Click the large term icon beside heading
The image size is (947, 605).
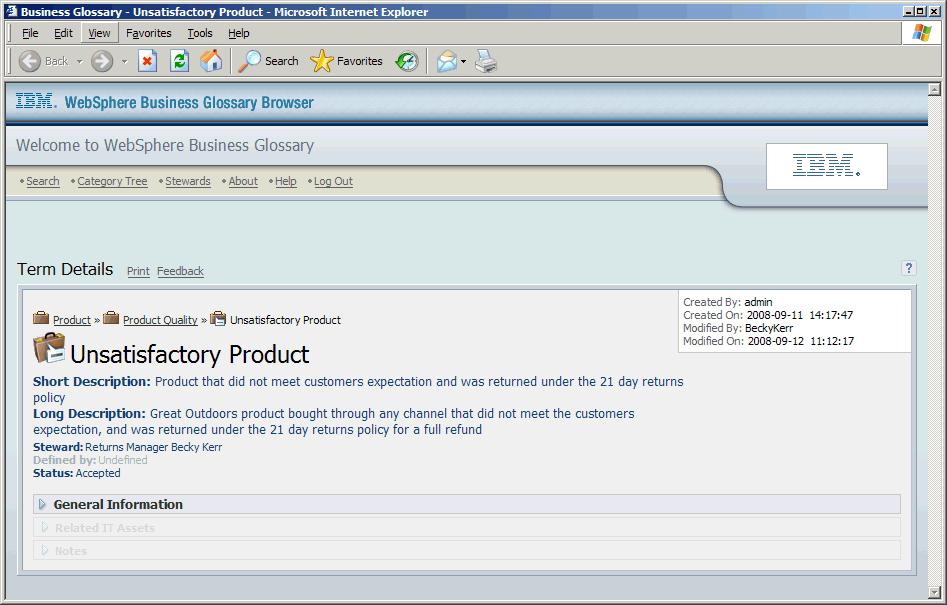[49, 348]
